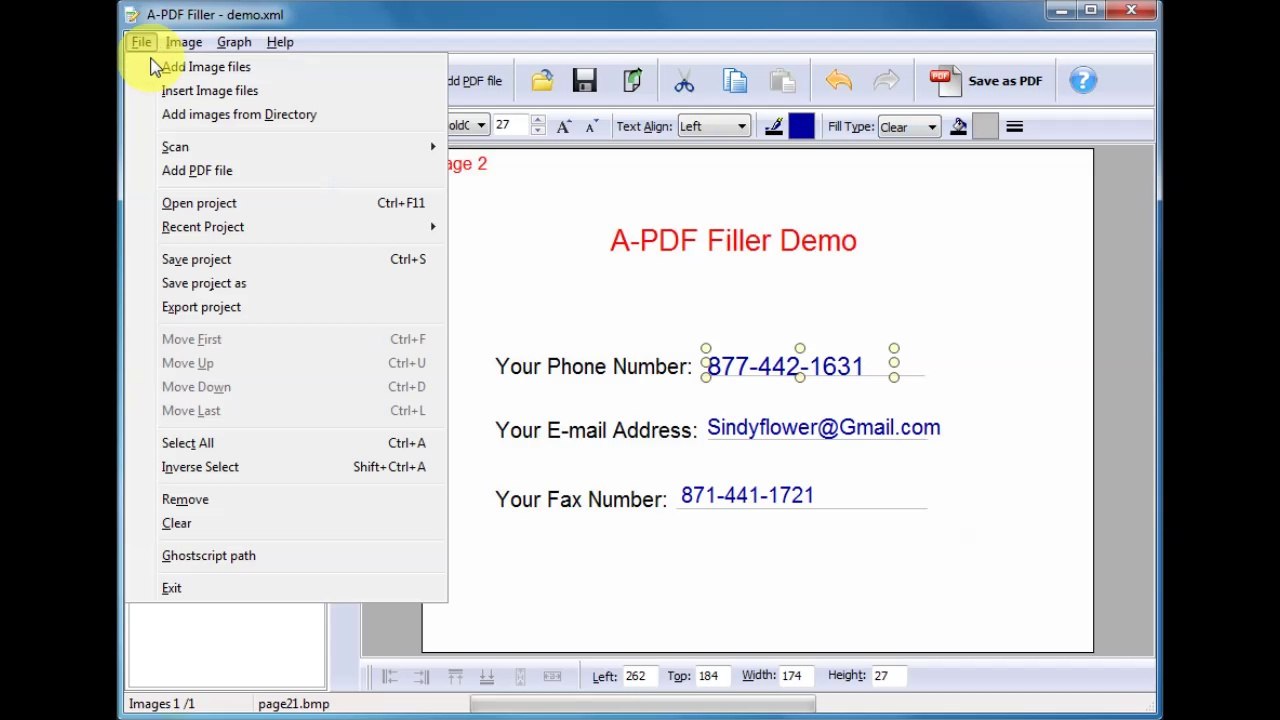Click the align right edges icon
Image resolution: width=1280 pixels, height=720 pixels.
pos(422,677)
